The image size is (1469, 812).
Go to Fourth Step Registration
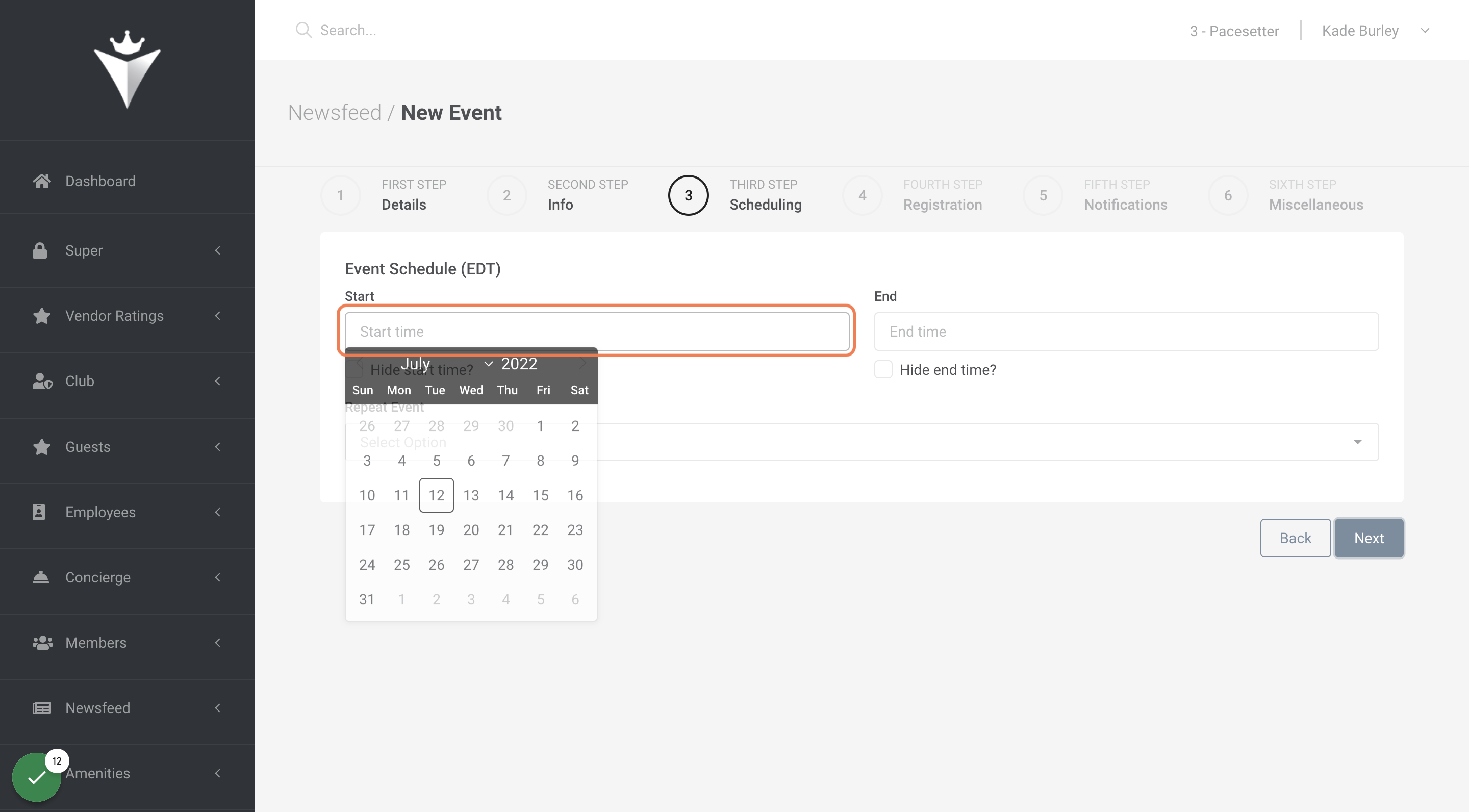coord(912,195)
